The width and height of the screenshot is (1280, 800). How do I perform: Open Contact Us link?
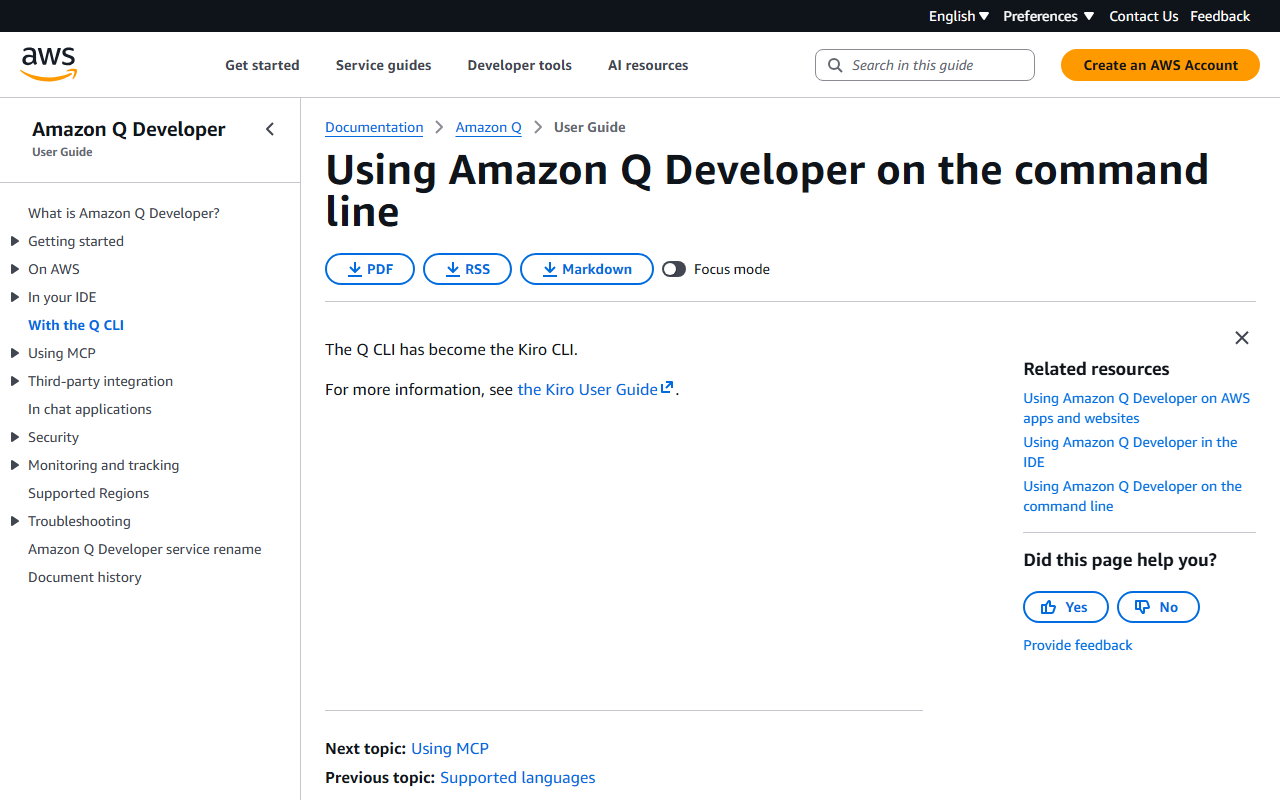tap(1144, 16)
